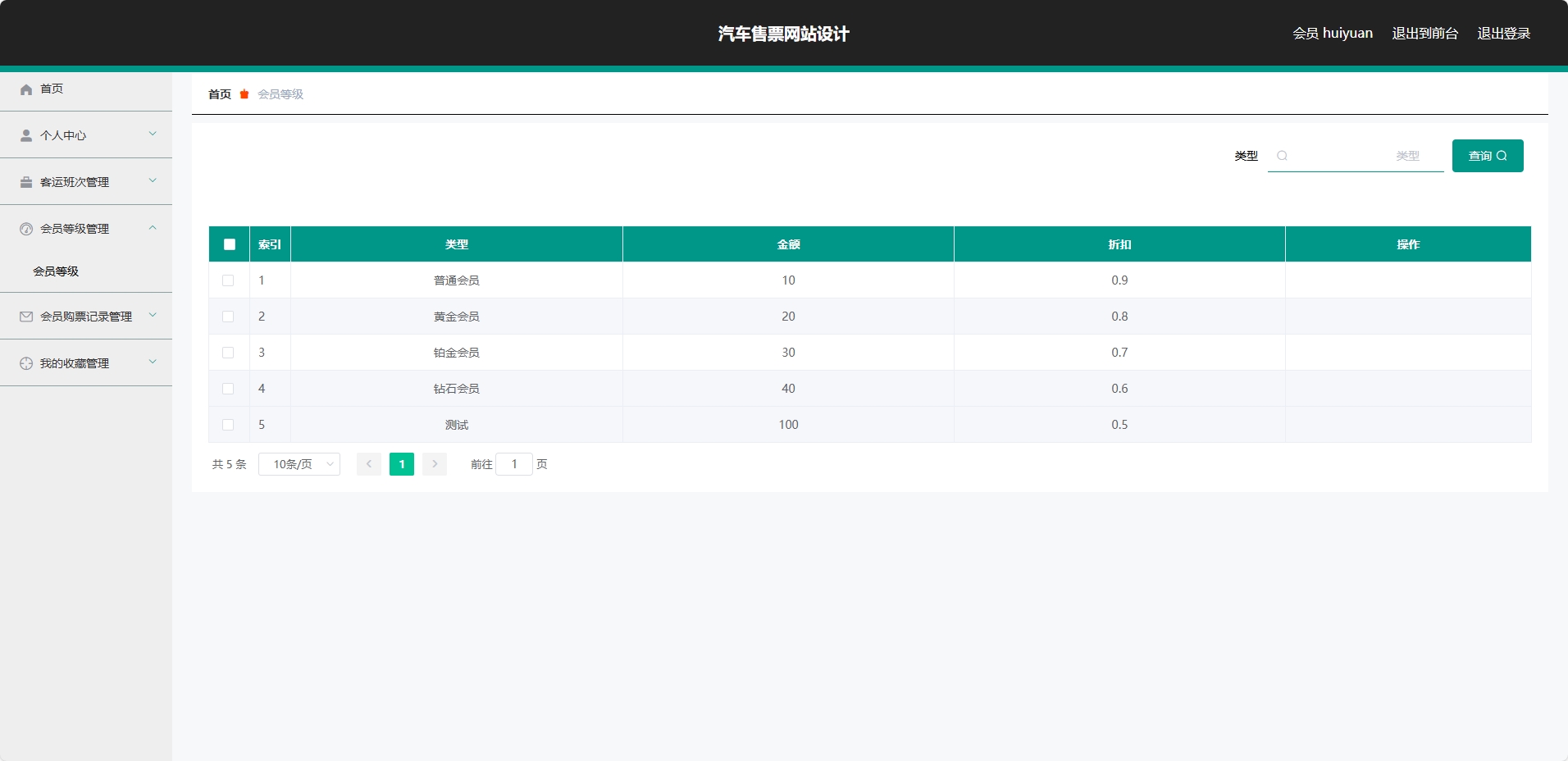Click the next page arrow in pagination
This screenshot has height=761, width=1568.
pos(434,464)
